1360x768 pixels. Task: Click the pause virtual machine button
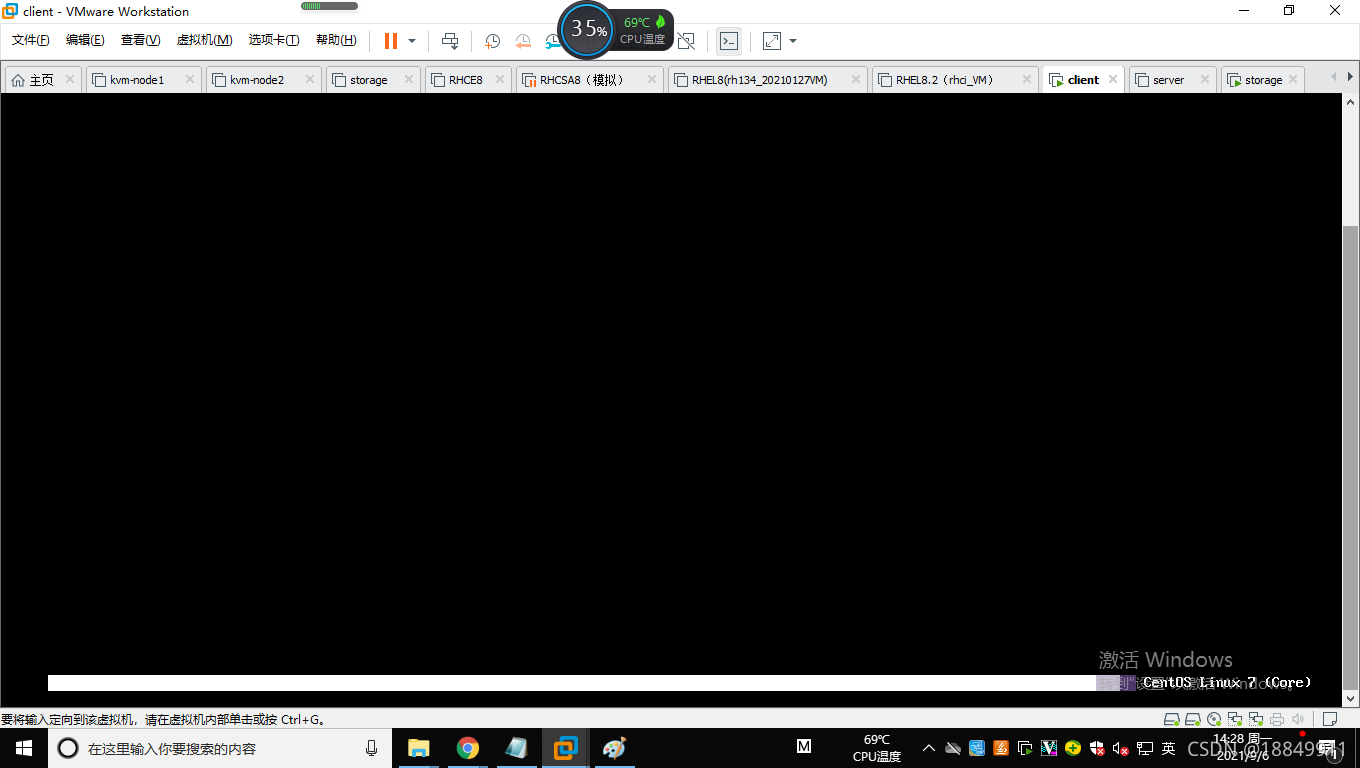(391, 41)
